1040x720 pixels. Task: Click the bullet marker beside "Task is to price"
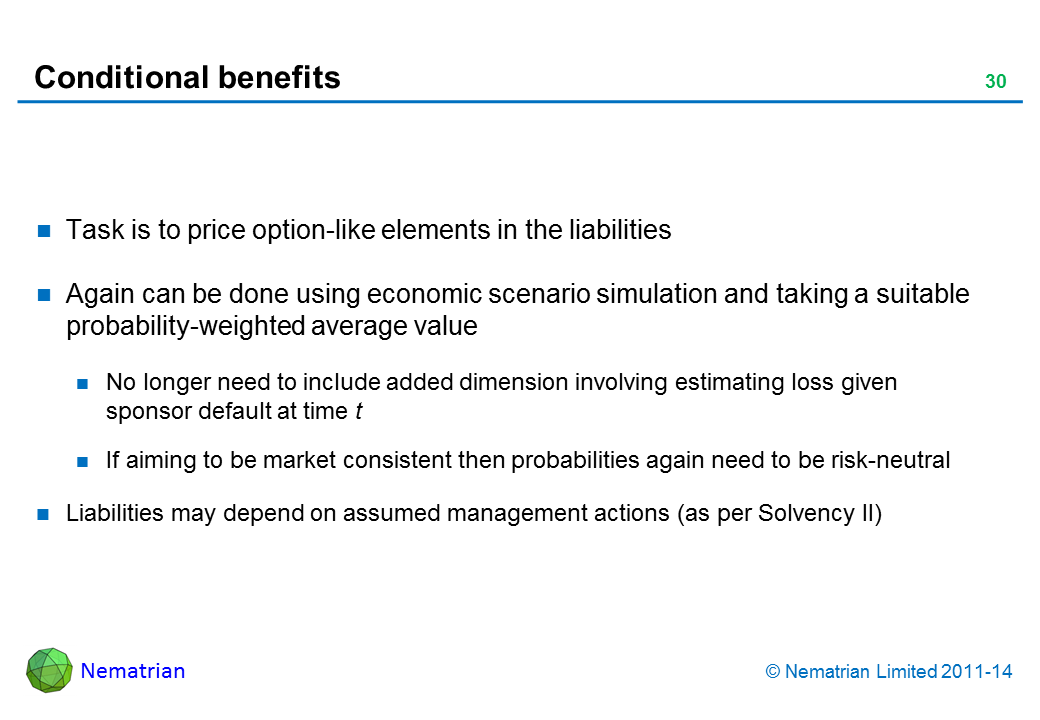coord(45,231)
